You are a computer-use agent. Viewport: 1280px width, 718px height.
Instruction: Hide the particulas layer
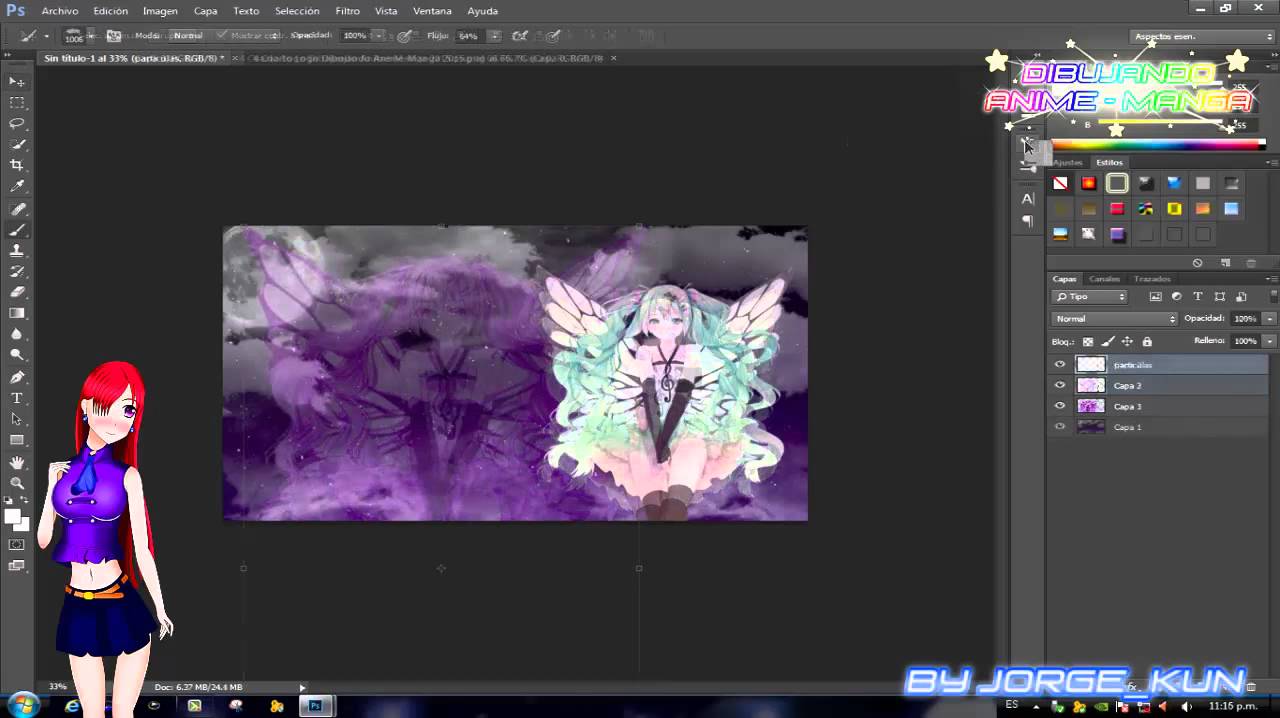coord(1060,365)
